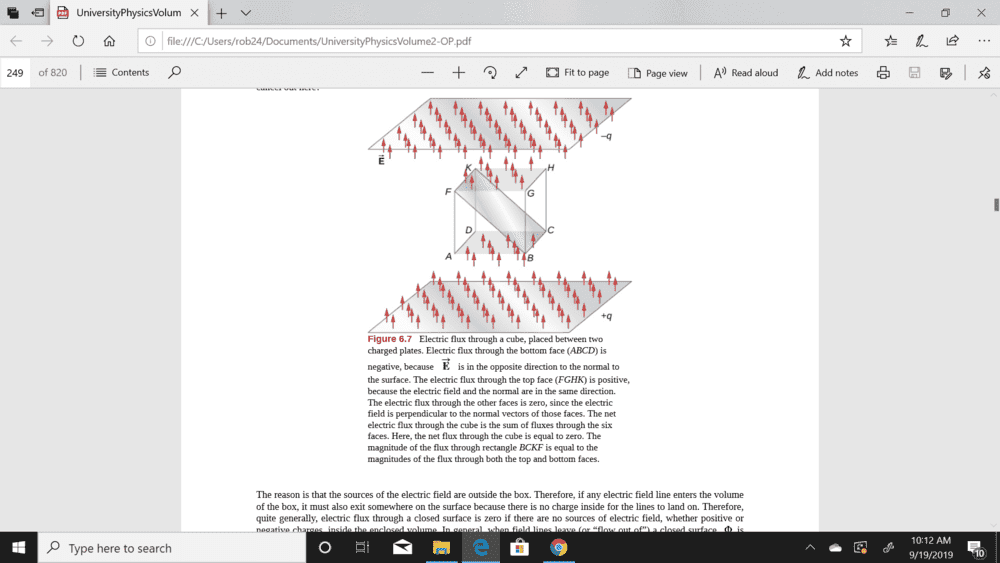Open the clock showing 10:12 AM
The height and width of the screenshot is (563, 1000).
click(x=931, y=548)
